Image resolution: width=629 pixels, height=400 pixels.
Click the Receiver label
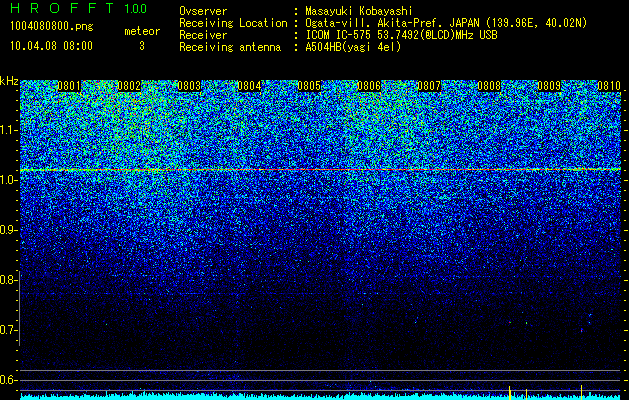pyautogui.click(x=203, y=35)
